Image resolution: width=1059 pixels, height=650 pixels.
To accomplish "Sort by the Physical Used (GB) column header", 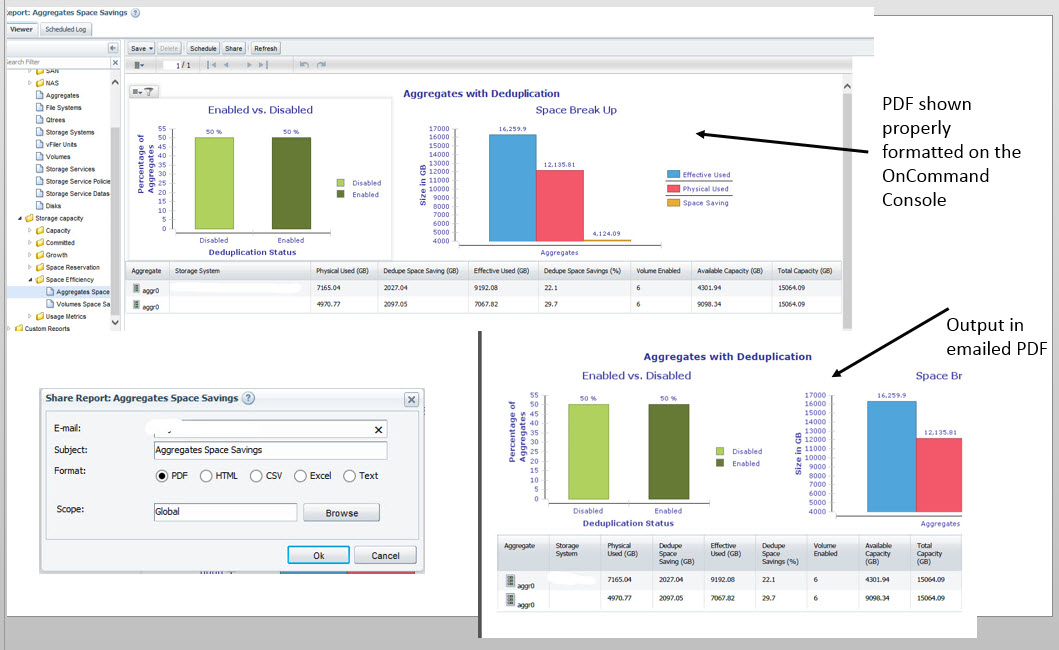I will click(342, 271).
